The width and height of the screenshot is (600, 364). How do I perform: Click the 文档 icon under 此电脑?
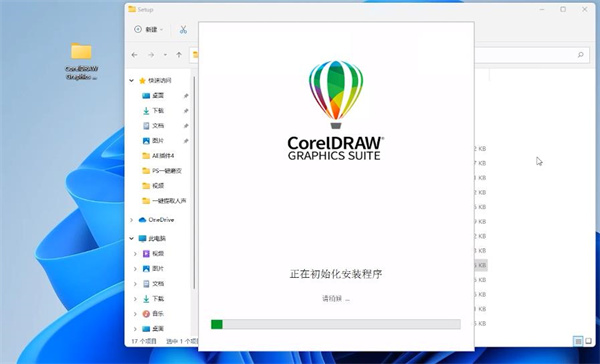point(146,284)
